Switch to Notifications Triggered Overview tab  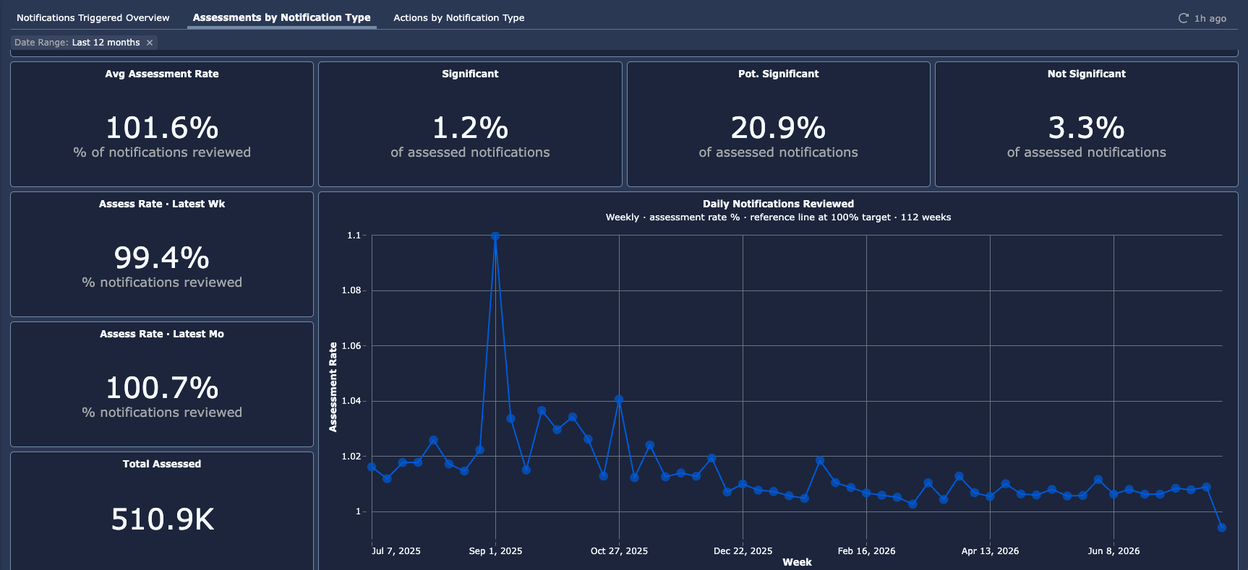point(93,18)
